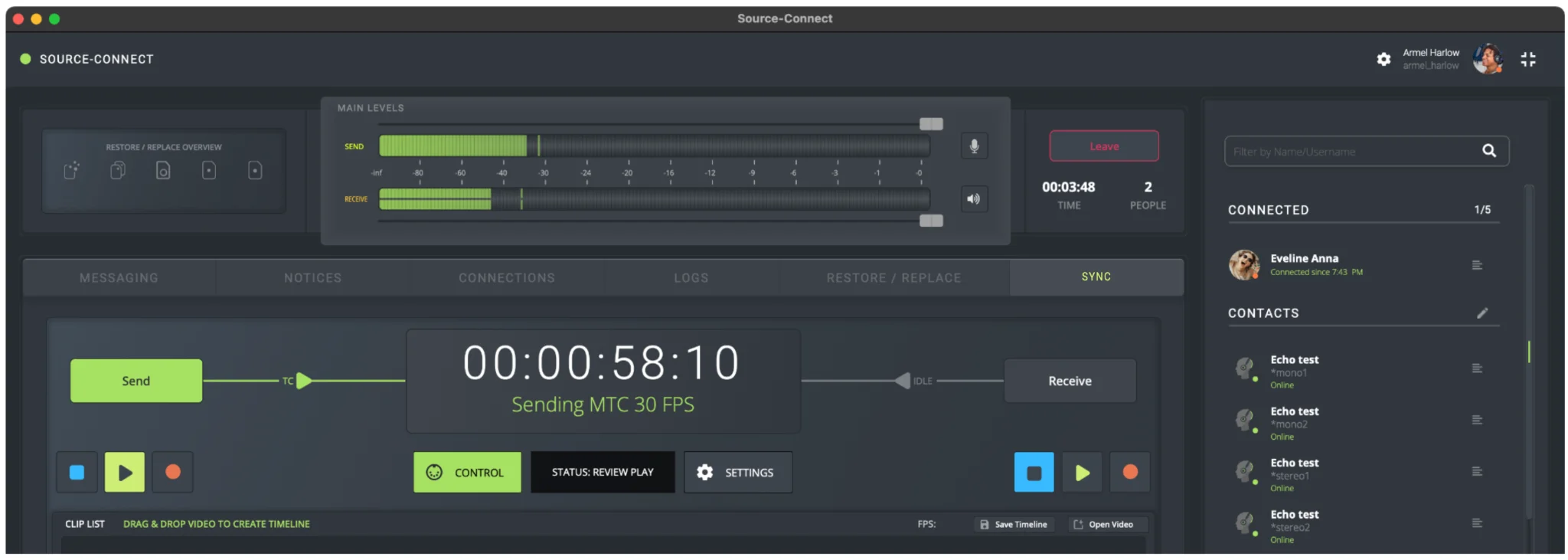1568x560 pixels.
Task: Click the 00:00:58:10 timecode display
Action: tap(602, 362)
